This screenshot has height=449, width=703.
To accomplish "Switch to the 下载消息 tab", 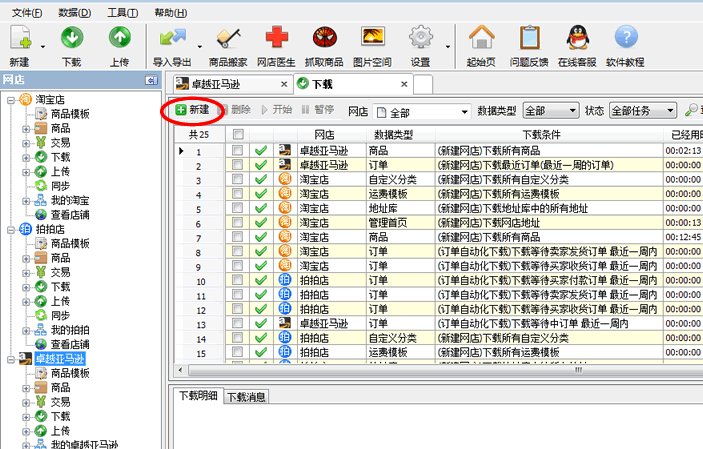I will pyautogui.click(x=246, y=397).
